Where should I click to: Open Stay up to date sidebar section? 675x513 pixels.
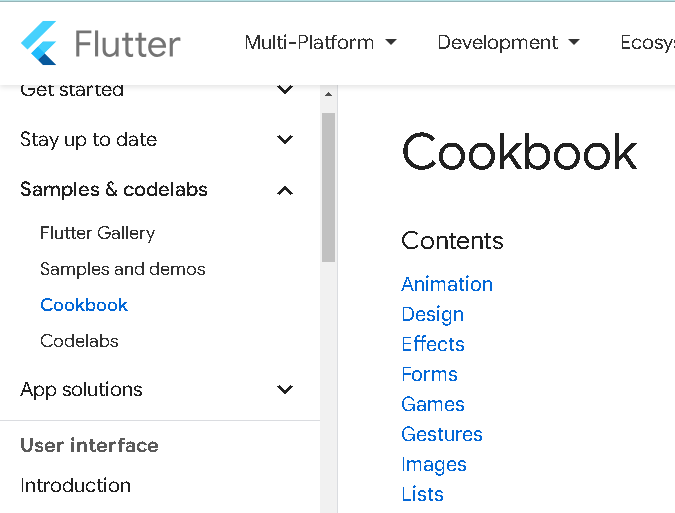tap(88, 140)
